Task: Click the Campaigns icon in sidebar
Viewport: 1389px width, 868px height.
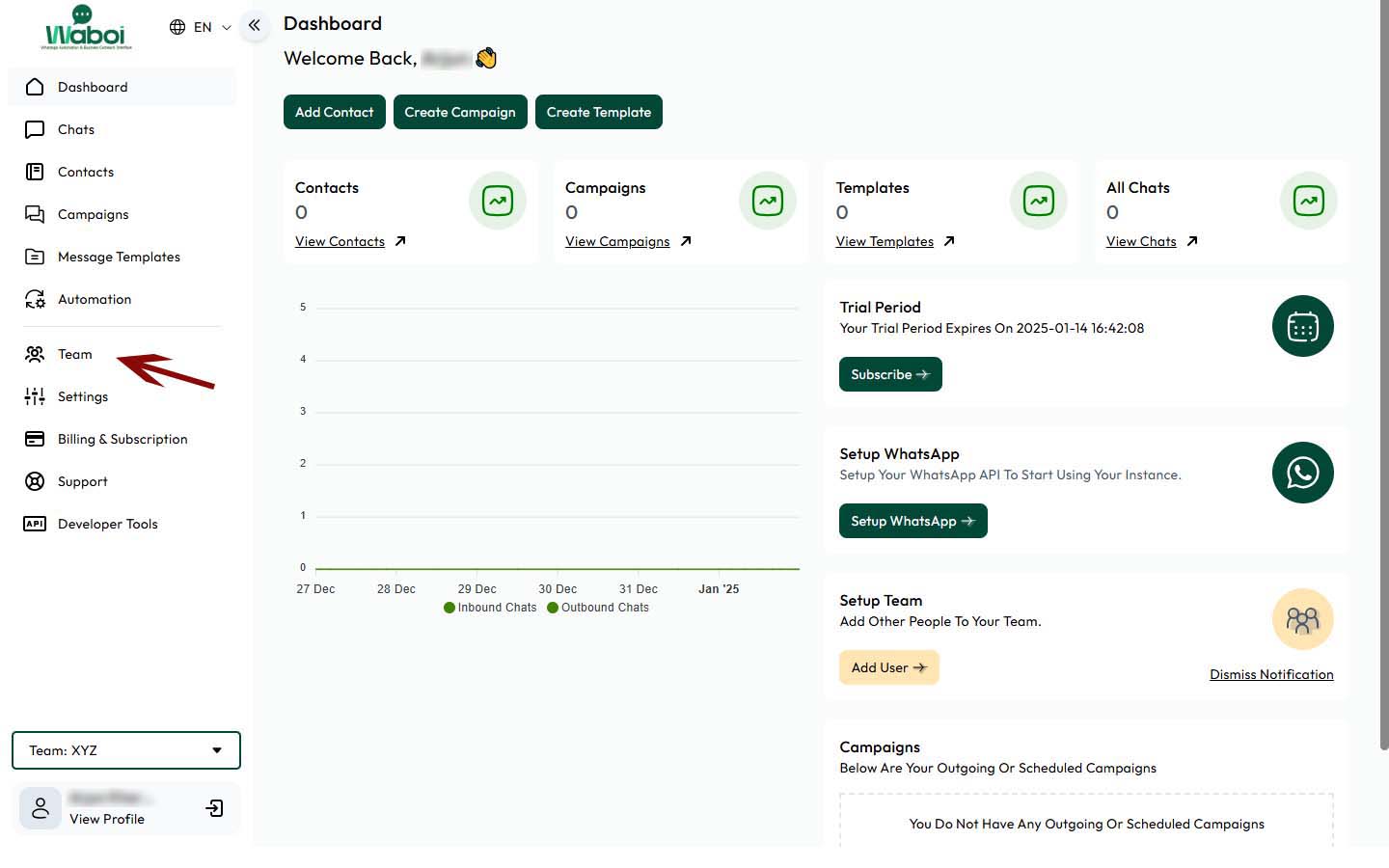Action: click(35, 214)
